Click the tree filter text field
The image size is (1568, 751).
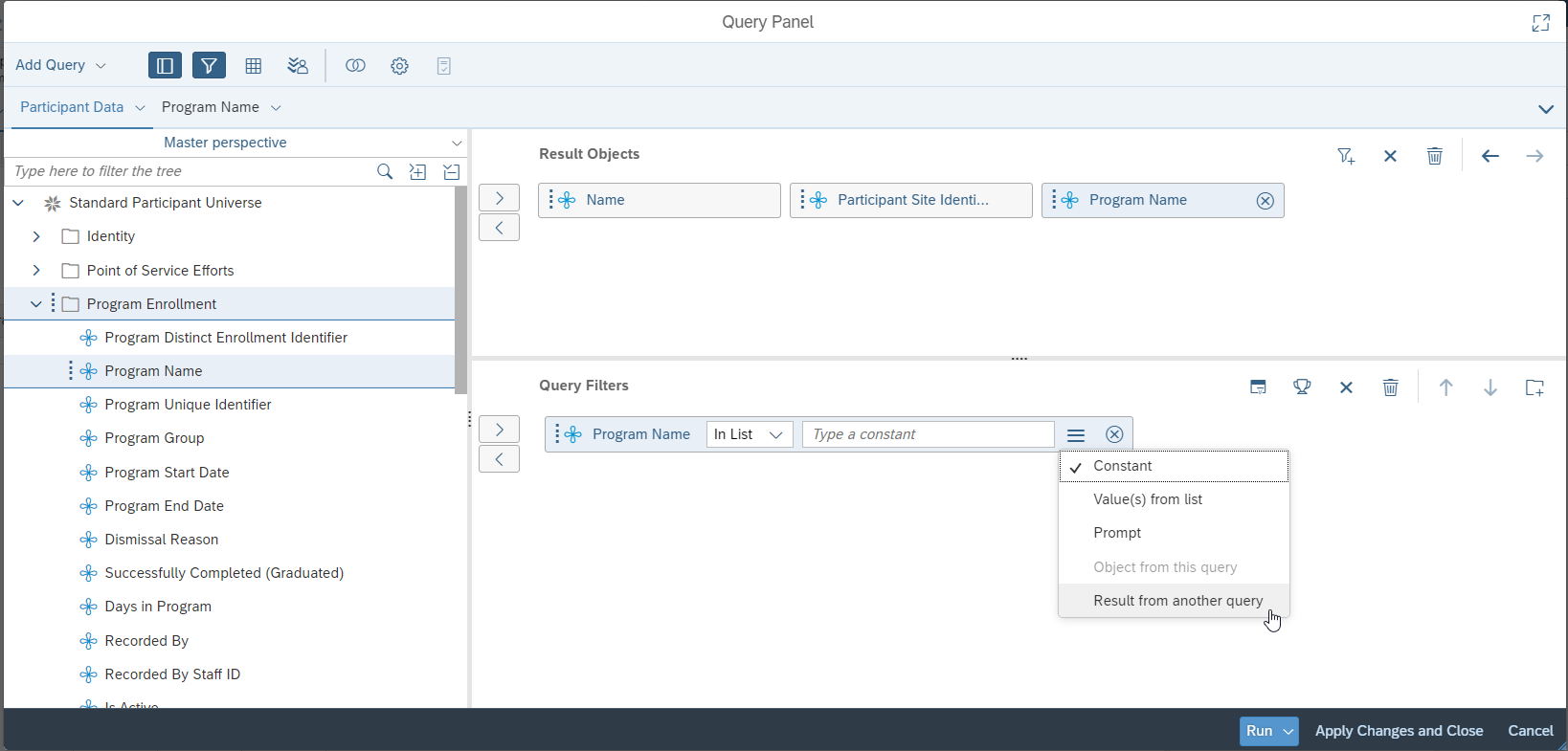point(190,171)
